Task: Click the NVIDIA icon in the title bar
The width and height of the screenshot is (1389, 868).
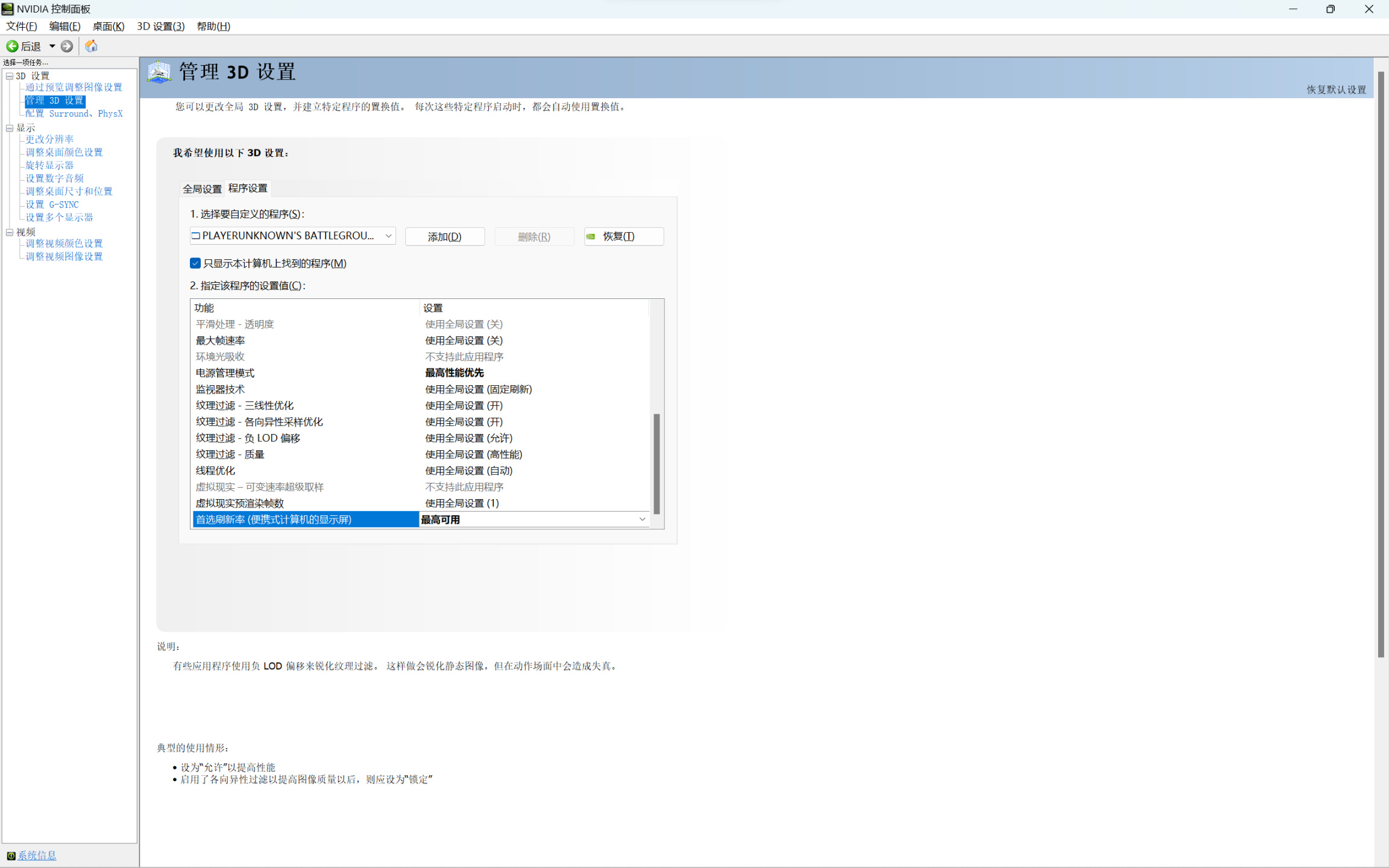Action: 8,8
